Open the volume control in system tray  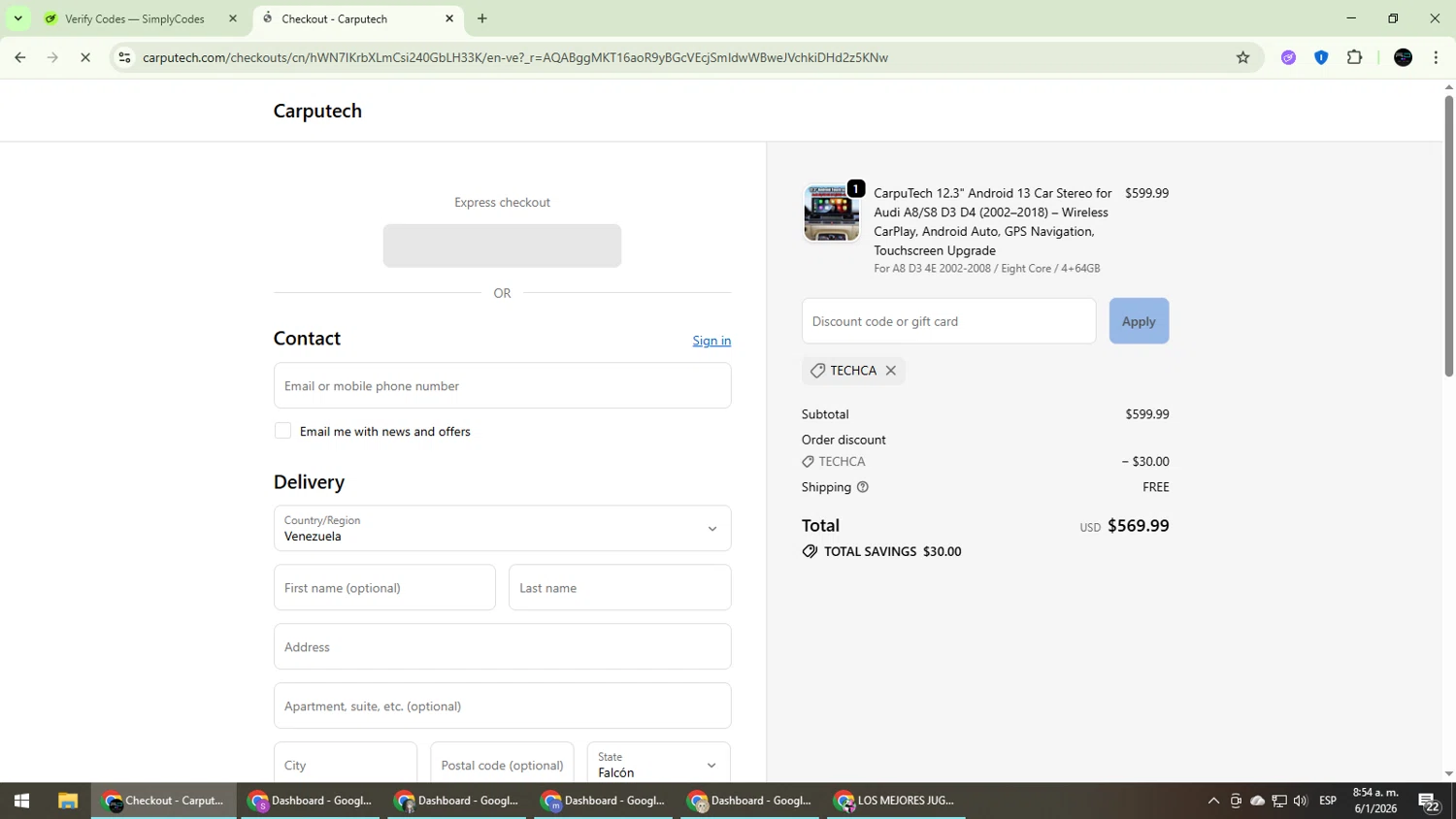tap(1301, 801)
